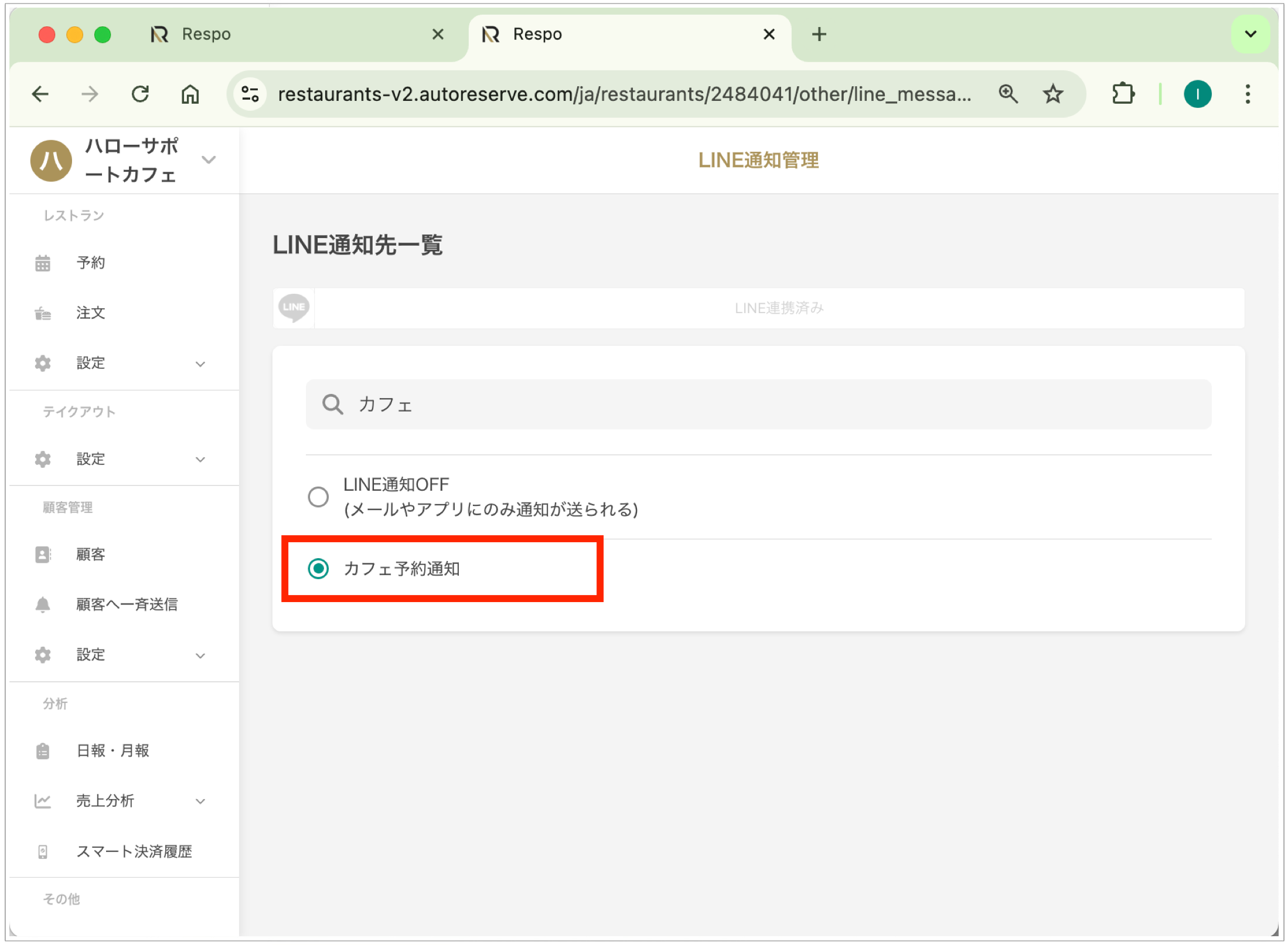This screenshot has width=1288, height=945.
Task: Open 顧客へ一斉送信
Action: [127, 604]
